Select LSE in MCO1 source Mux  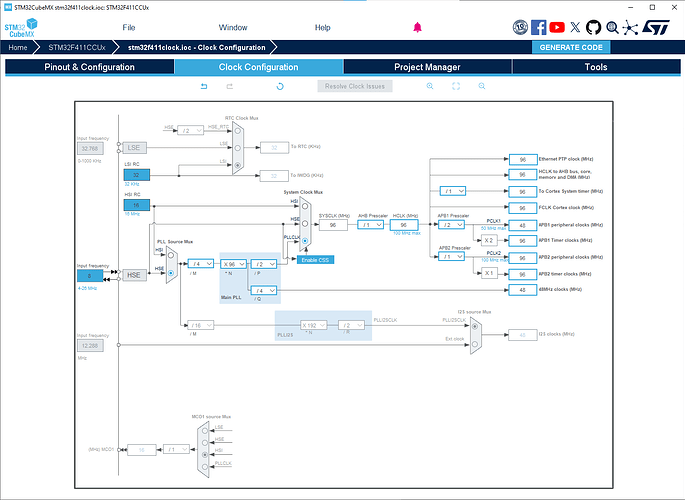pos(205,431)
